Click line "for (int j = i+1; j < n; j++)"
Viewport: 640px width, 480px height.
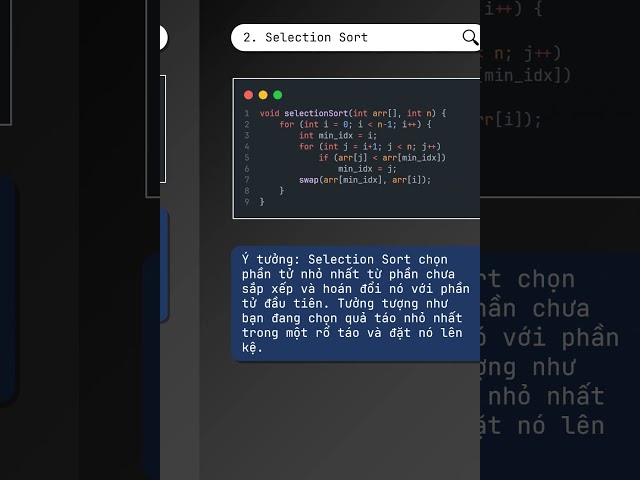point(370,146)
